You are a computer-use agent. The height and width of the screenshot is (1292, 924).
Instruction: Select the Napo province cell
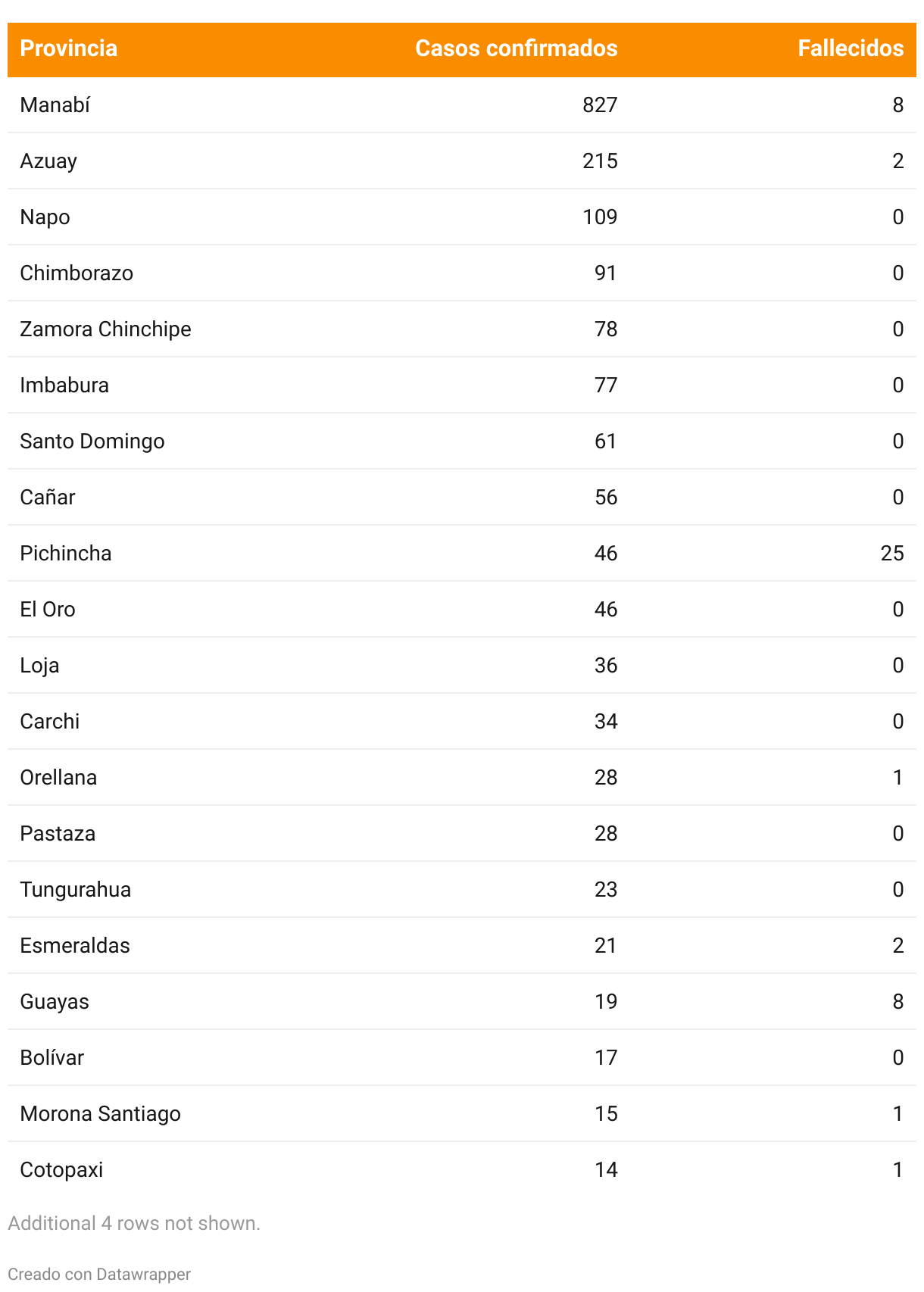click(45, 217)
